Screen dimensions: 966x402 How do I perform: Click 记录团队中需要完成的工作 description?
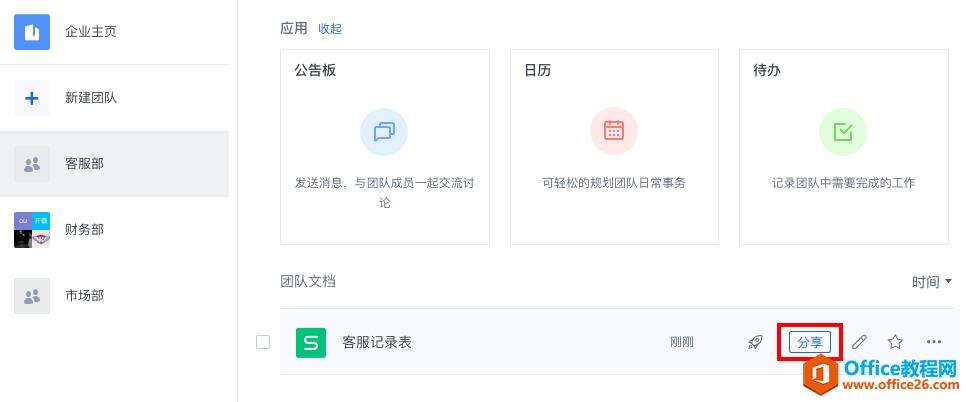click(x=843, y=183)
